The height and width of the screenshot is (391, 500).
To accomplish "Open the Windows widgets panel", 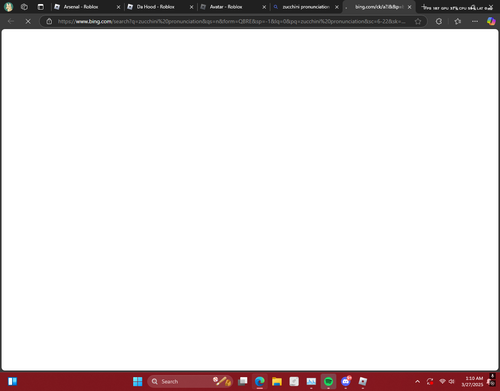I will (x=12, y=381).
